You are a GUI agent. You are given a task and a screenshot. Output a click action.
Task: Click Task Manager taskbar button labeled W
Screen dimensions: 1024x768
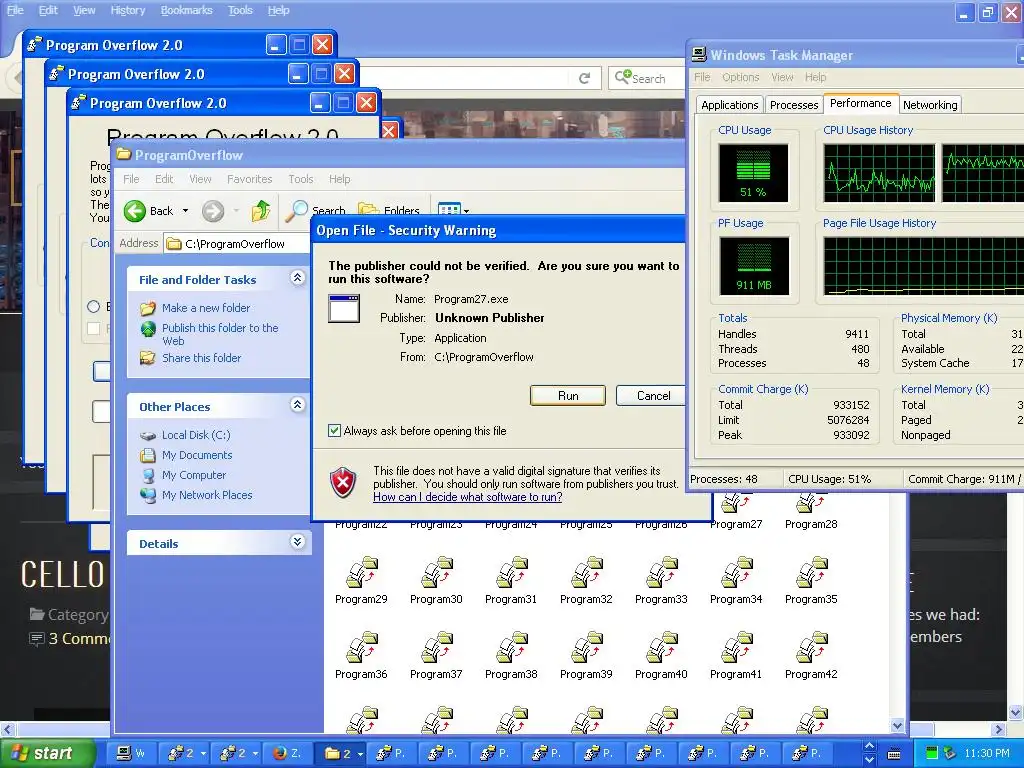[x=131, y=753]
